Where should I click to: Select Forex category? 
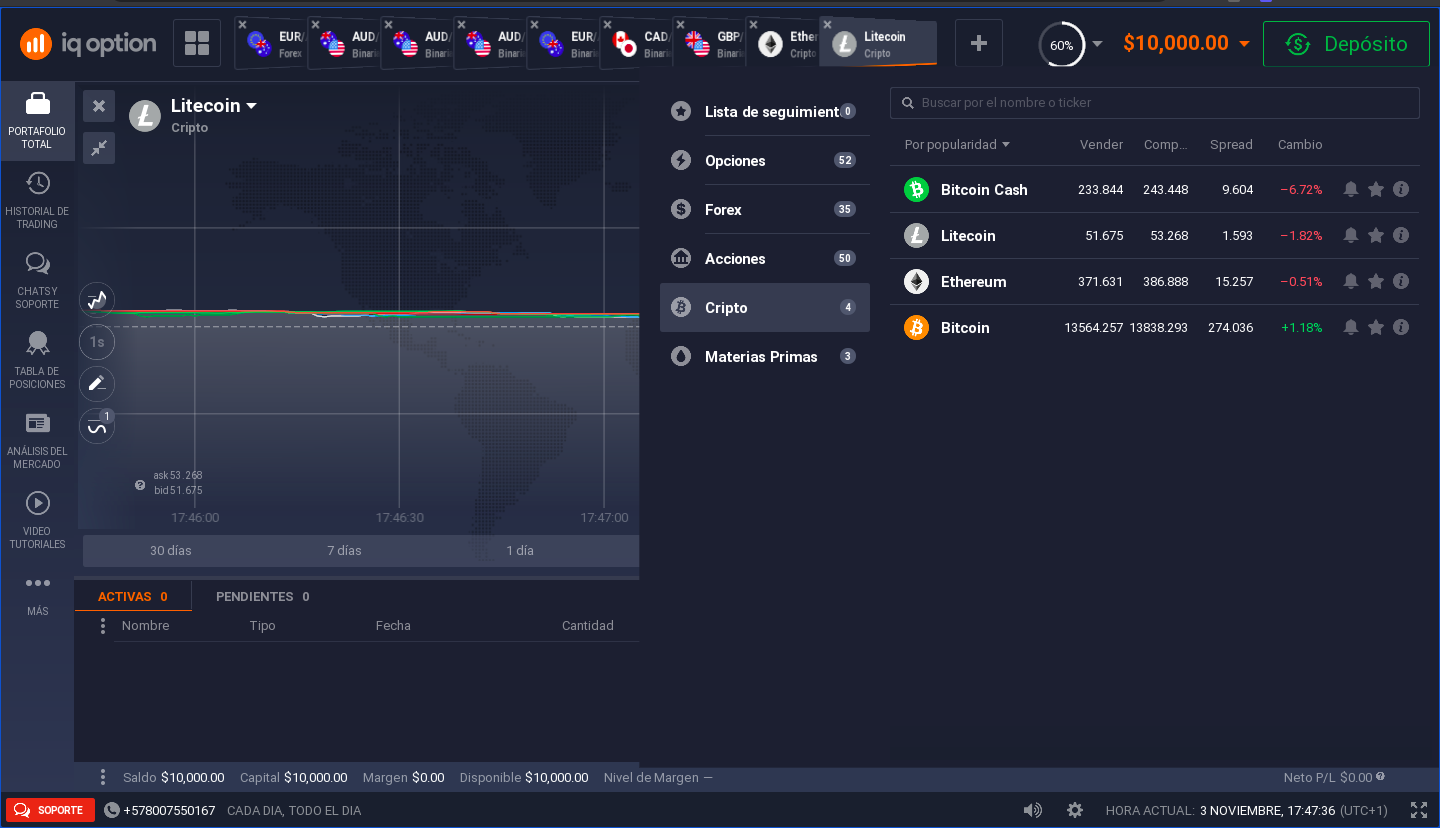pyautogui.click(x=765, y=209)
